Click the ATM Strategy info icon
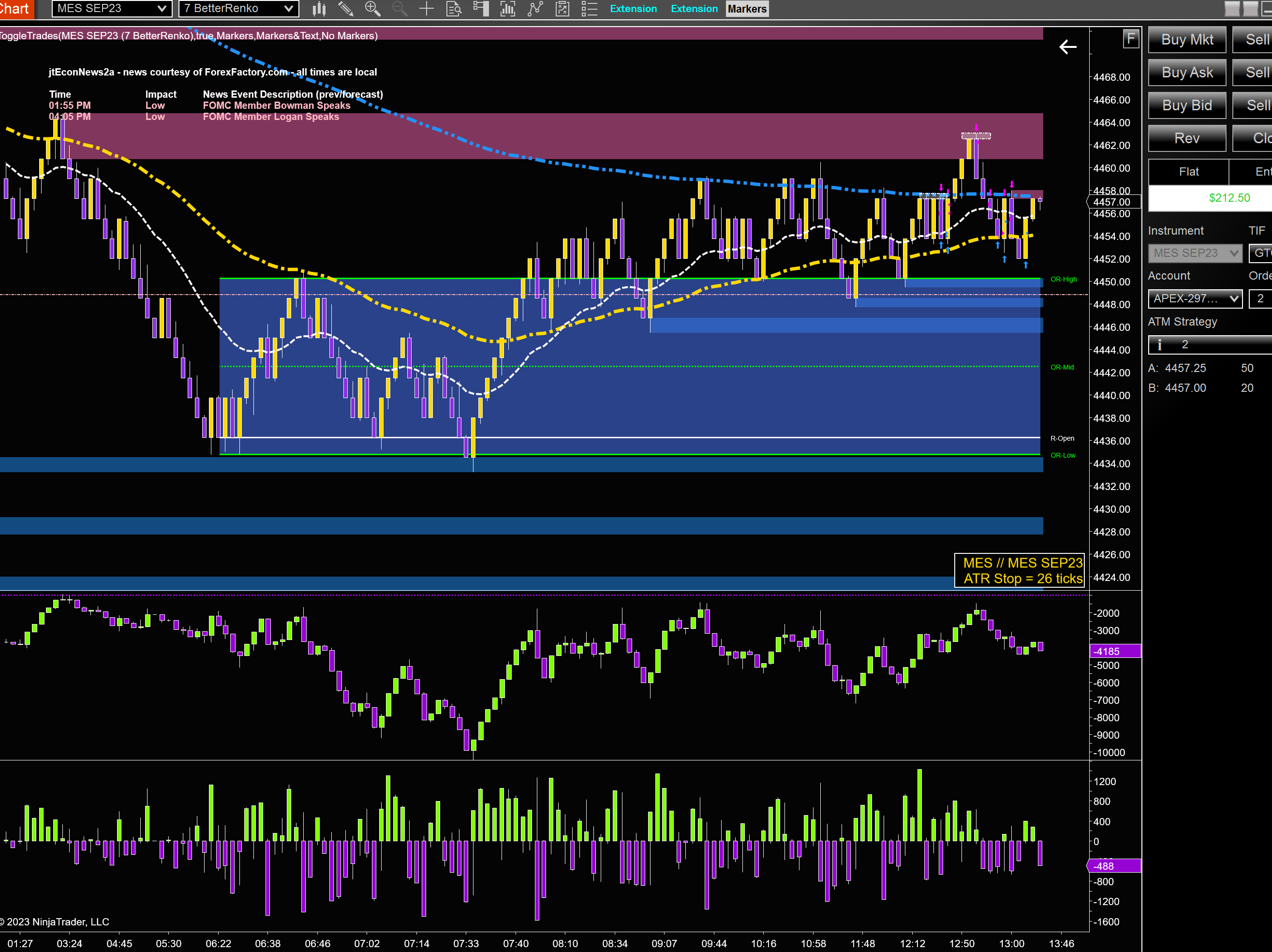Viewport: 1272px width, 952px height. tap(1159, 344)
